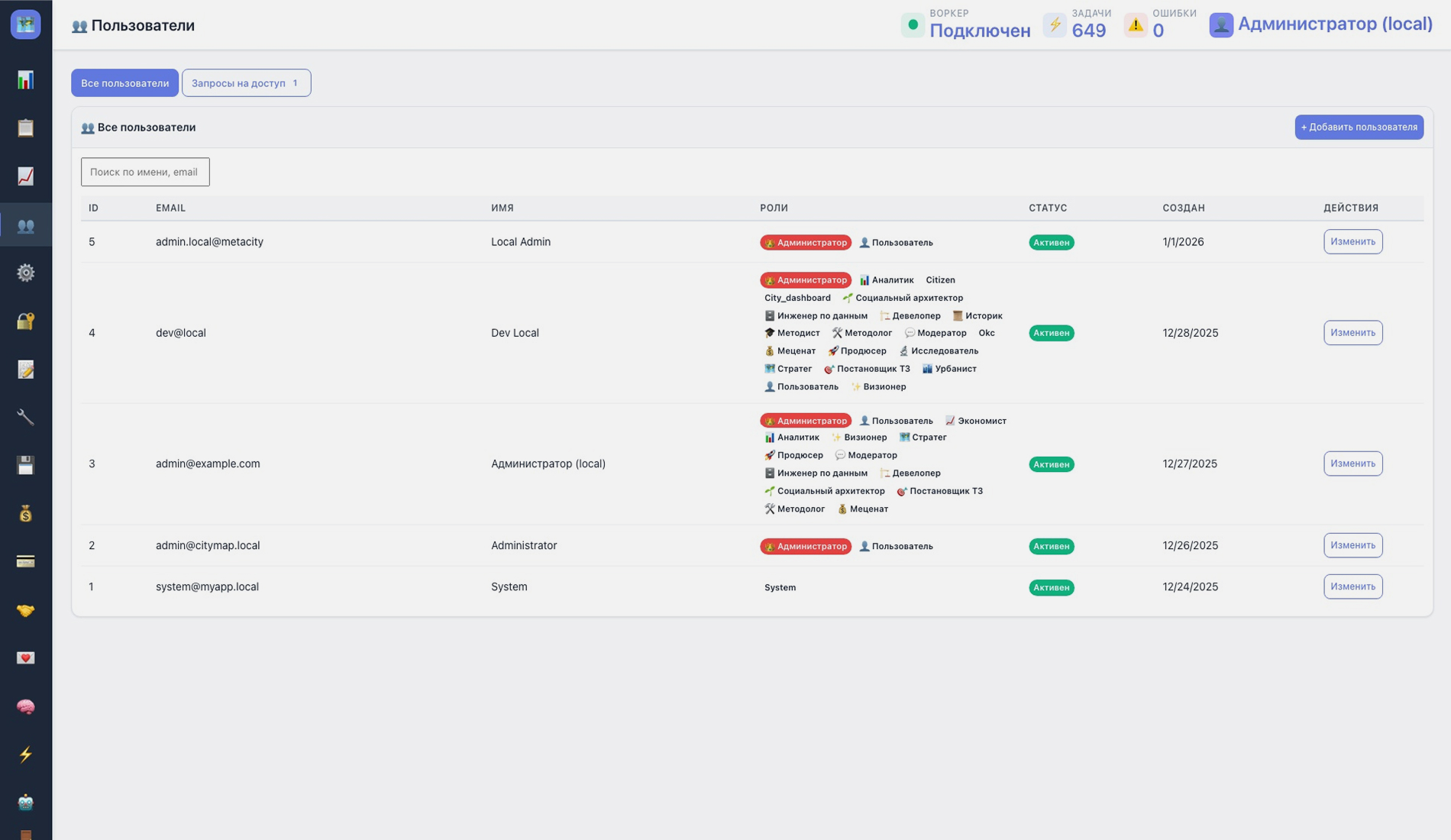Viewport: 1451px width, 840px height.
Task: Open the bar chart dashboard sidebar icon
Action: 26,80
